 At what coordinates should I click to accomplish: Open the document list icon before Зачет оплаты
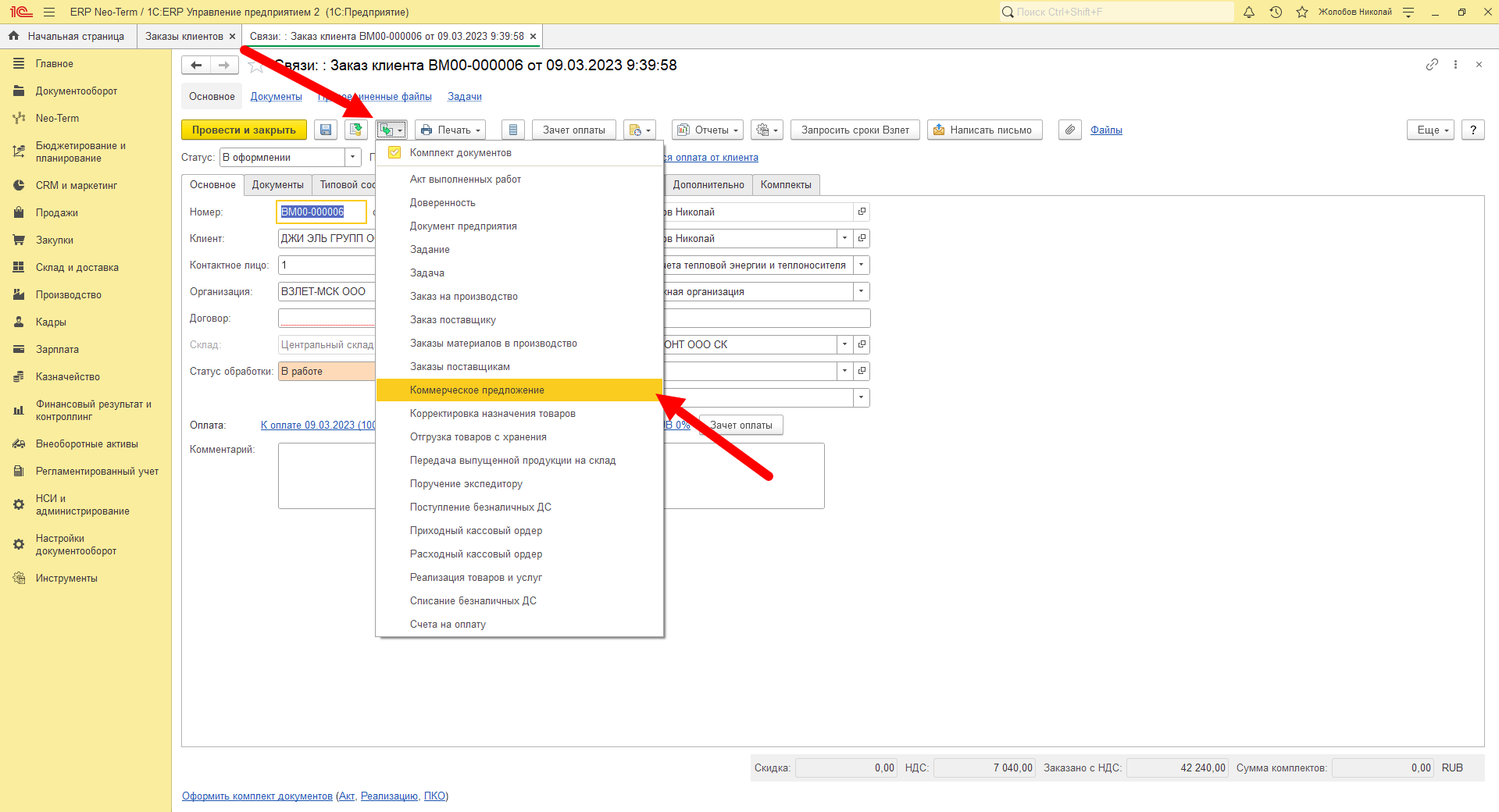coord(512,130)
